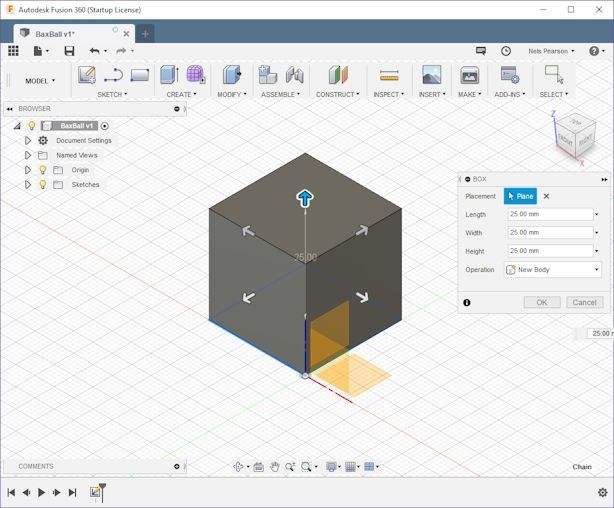Viewport: 614px width, 508px height.
Task: Open the CREATE menu
Action: tap(181, 94)
